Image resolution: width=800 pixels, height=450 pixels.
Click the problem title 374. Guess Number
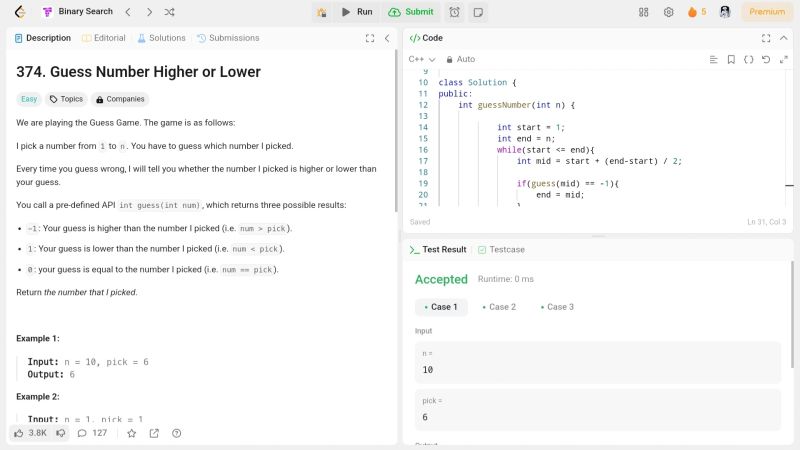pos(138,72)
